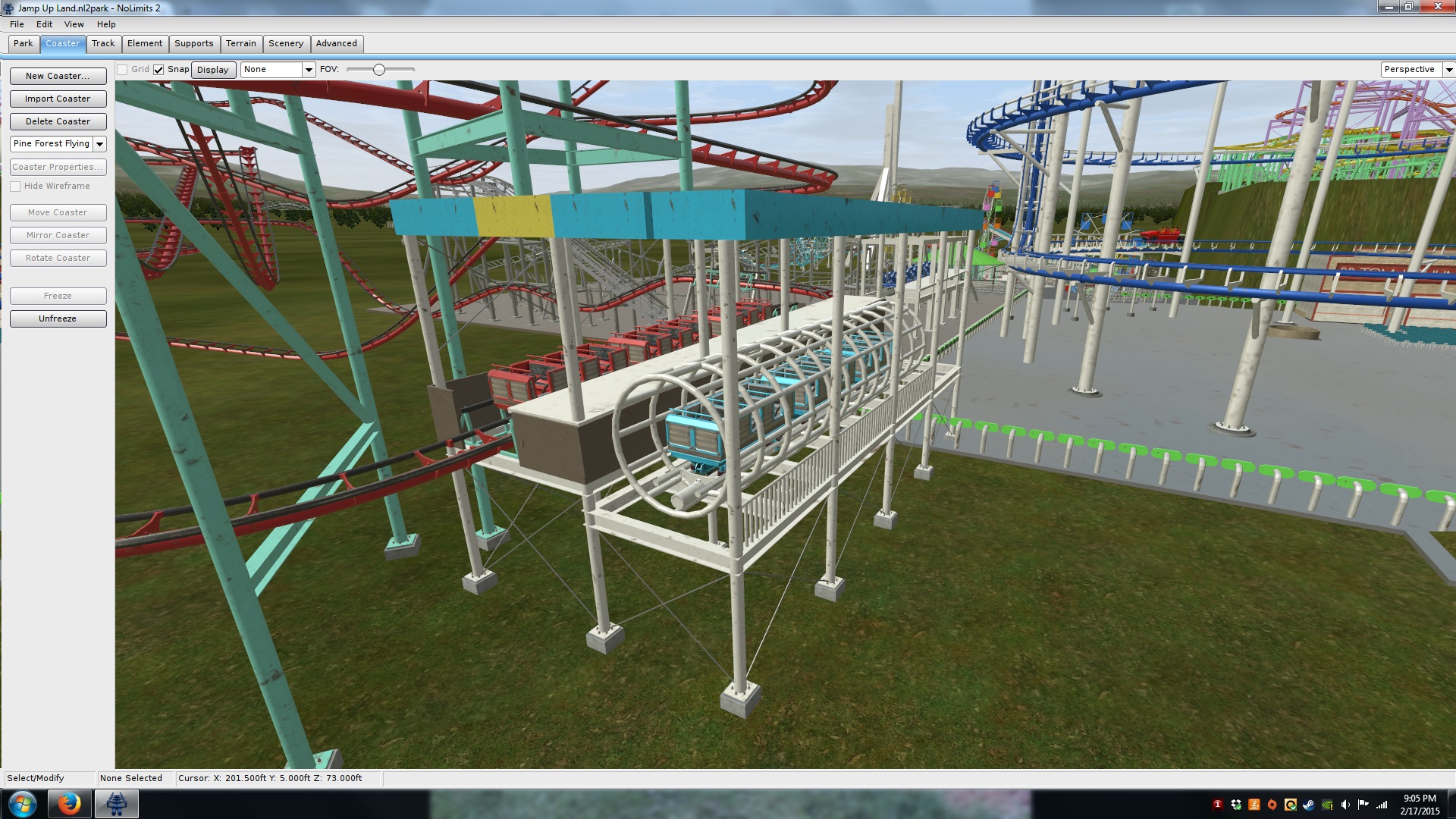Click the Origin tray icon

(1272, 805)
